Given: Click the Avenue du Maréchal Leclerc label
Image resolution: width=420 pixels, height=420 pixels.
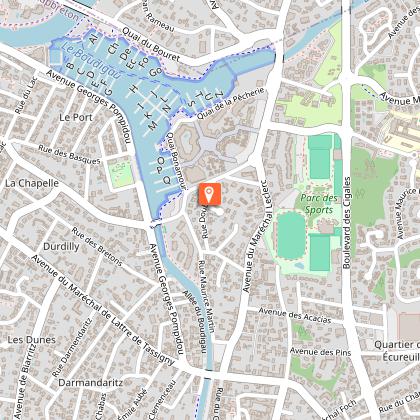Looking at the screenshot, I should click(x=255, y=237).
